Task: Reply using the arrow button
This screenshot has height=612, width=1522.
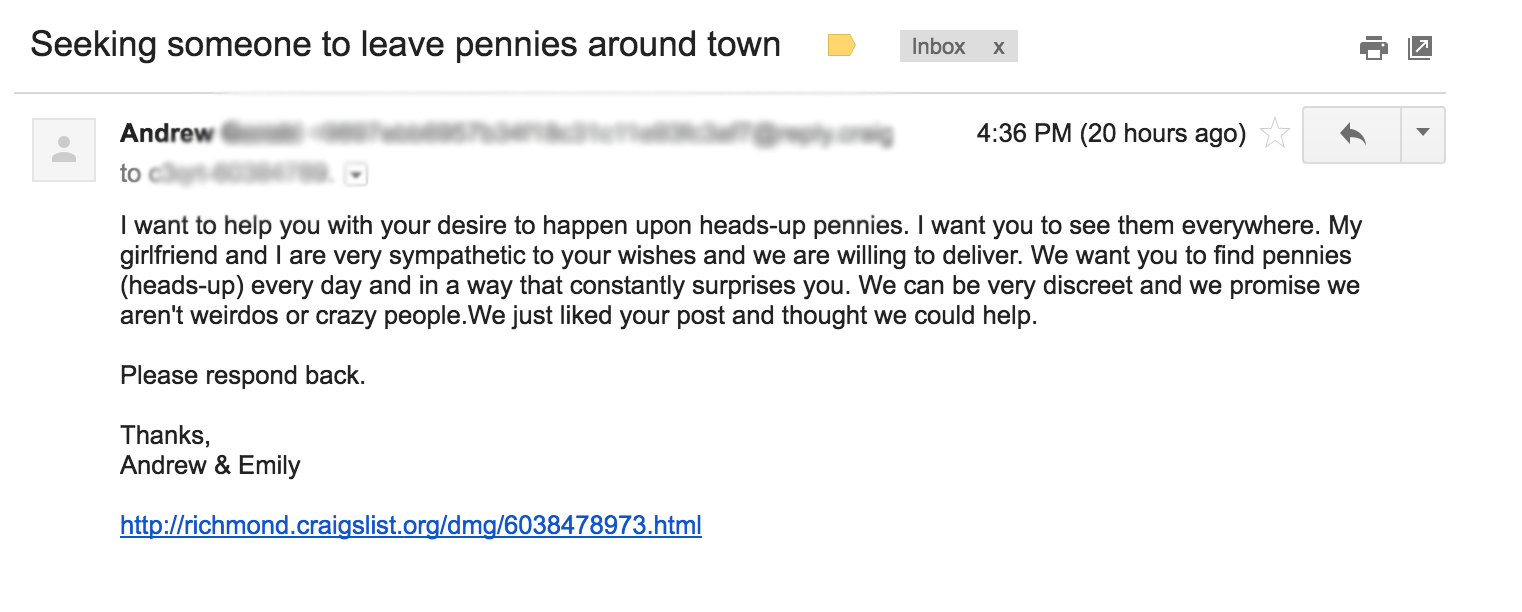Action: pos(1352,134)
